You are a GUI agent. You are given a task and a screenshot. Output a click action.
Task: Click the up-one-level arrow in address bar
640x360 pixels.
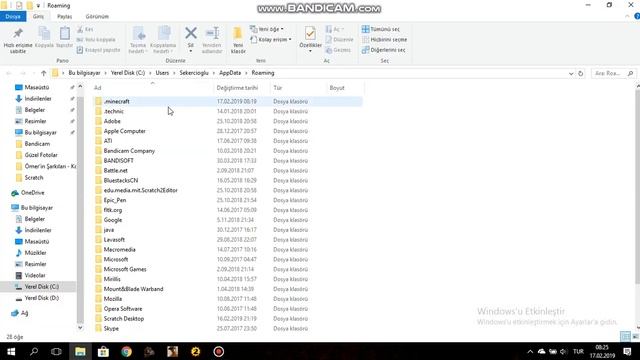[x=44, y=73]
